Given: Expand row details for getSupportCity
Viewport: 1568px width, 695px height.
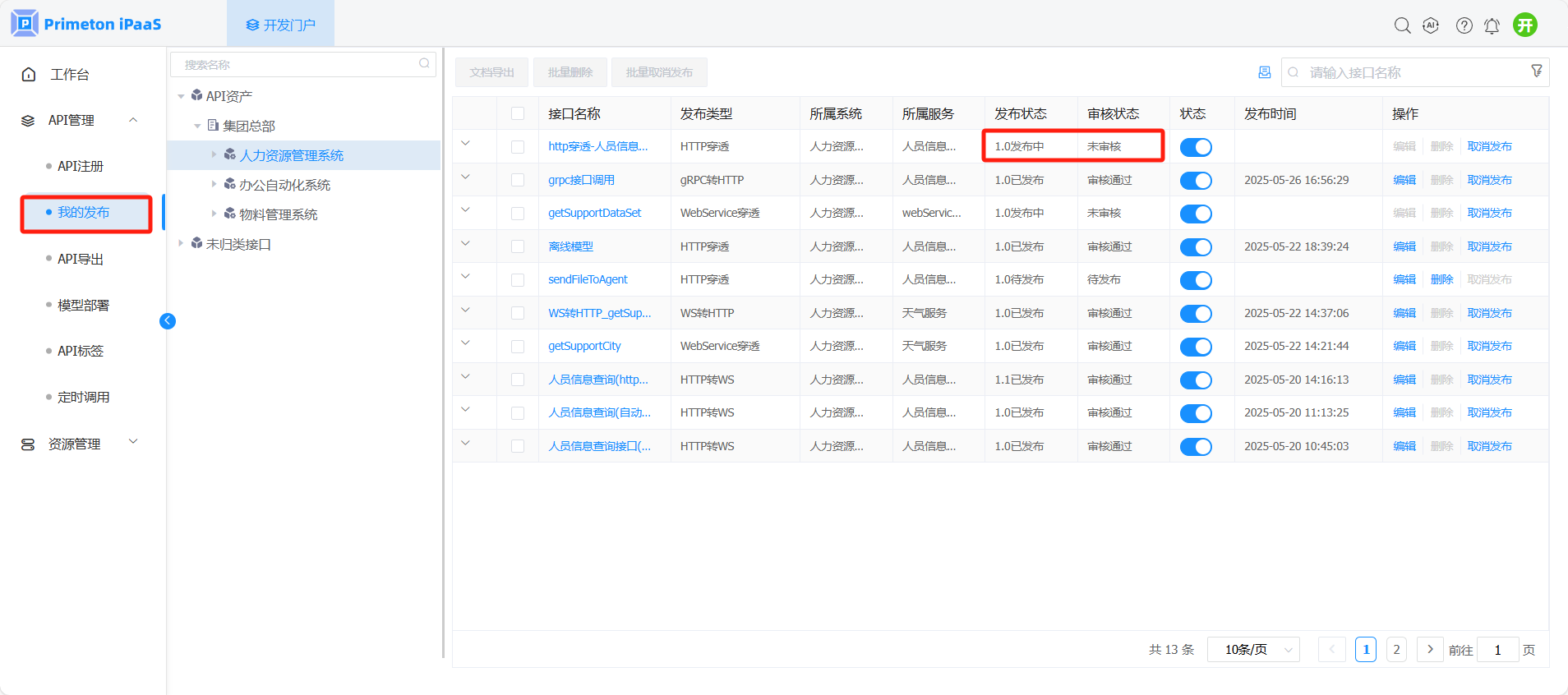Looking at the screenshot, I should (465, 343).
